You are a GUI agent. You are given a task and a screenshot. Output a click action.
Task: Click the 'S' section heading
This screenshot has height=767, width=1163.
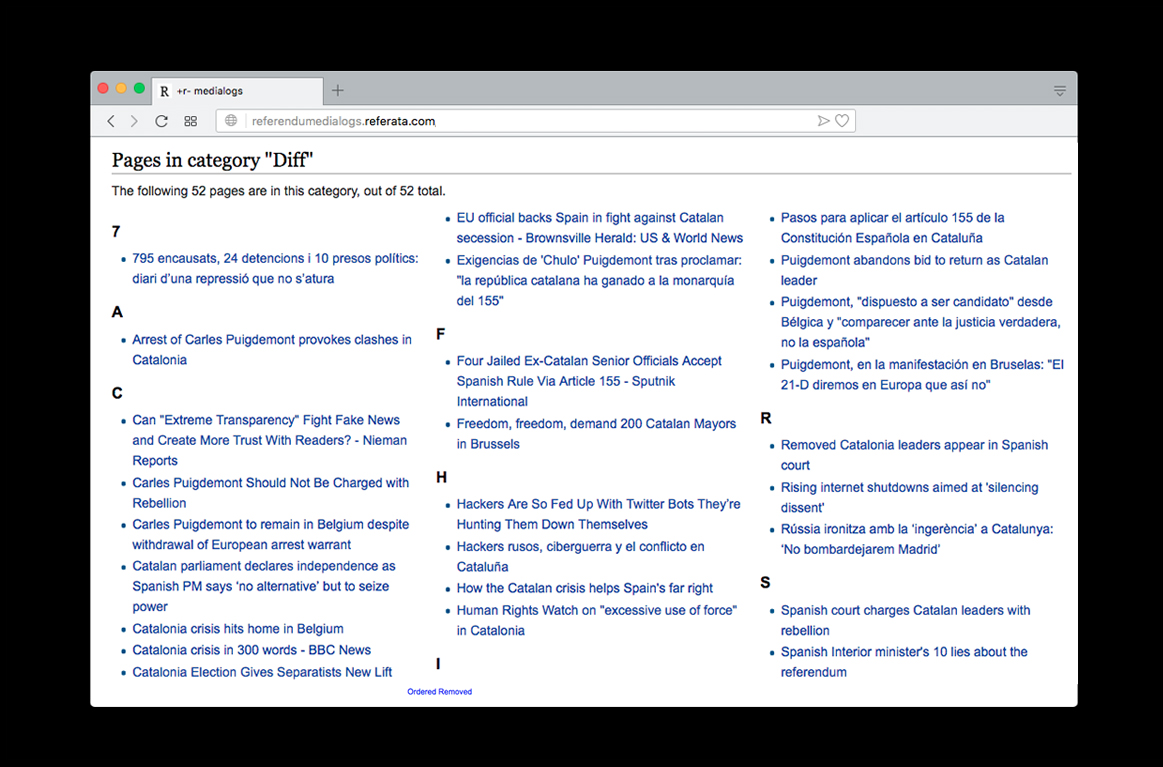pos(765,583)
